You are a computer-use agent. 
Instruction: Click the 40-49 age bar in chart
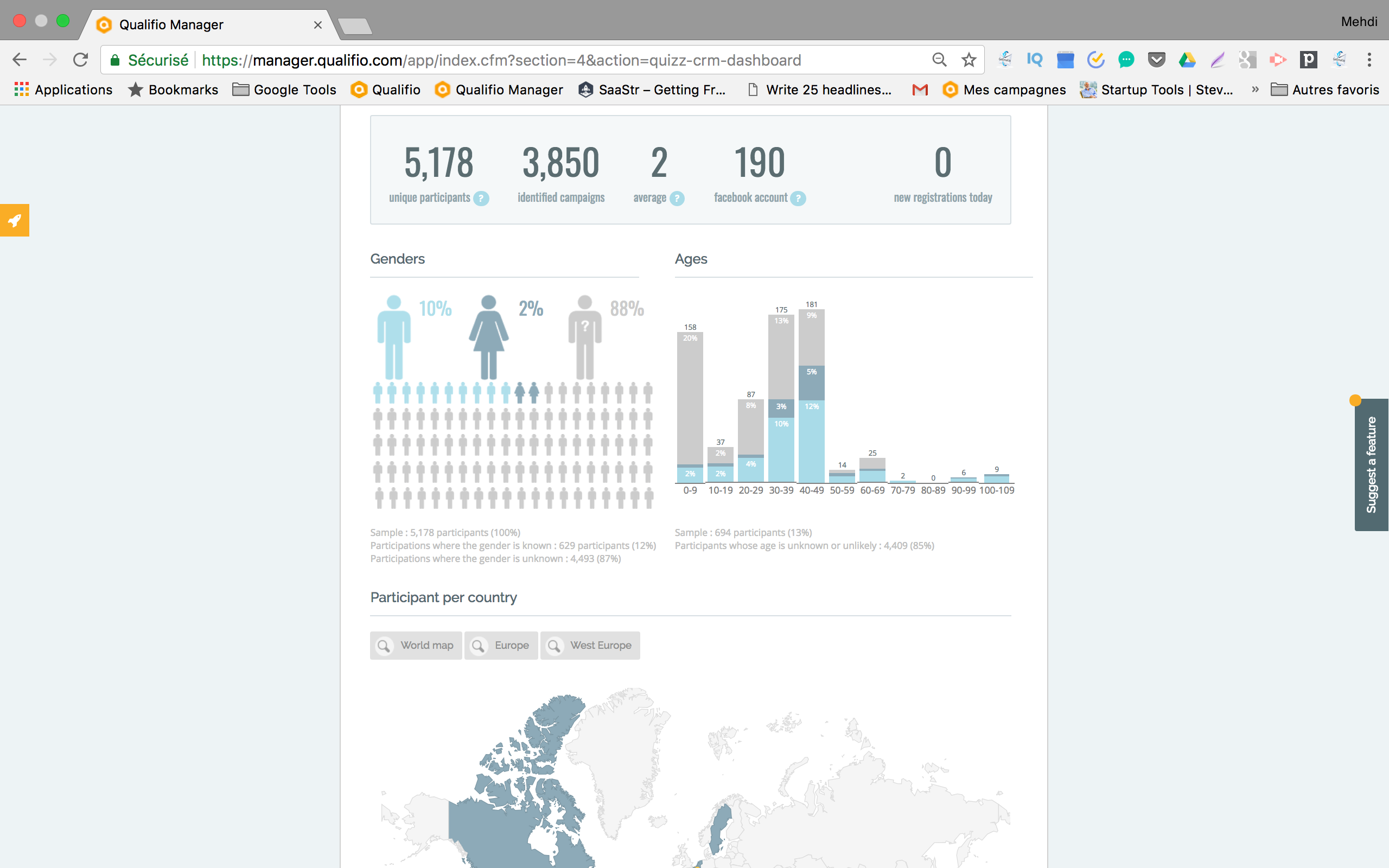(811, 396)
